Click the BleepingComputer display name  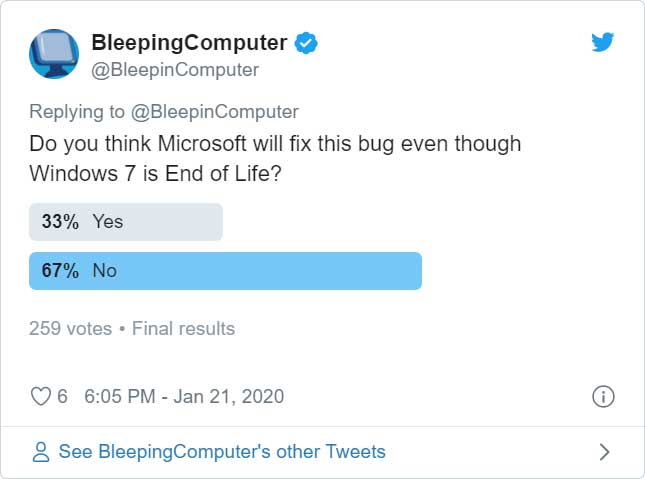click(189, 43)
